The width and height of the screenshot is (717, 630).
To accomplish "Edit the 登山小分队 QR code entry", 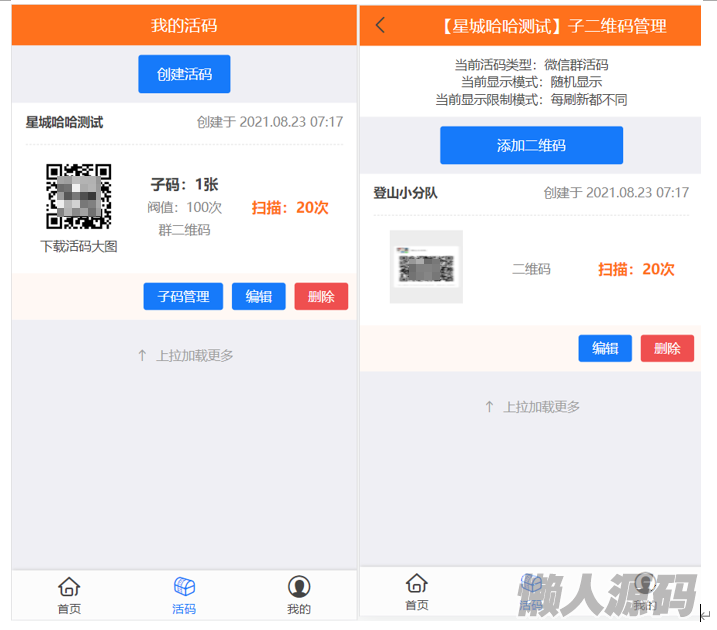I will coord(605,348).
